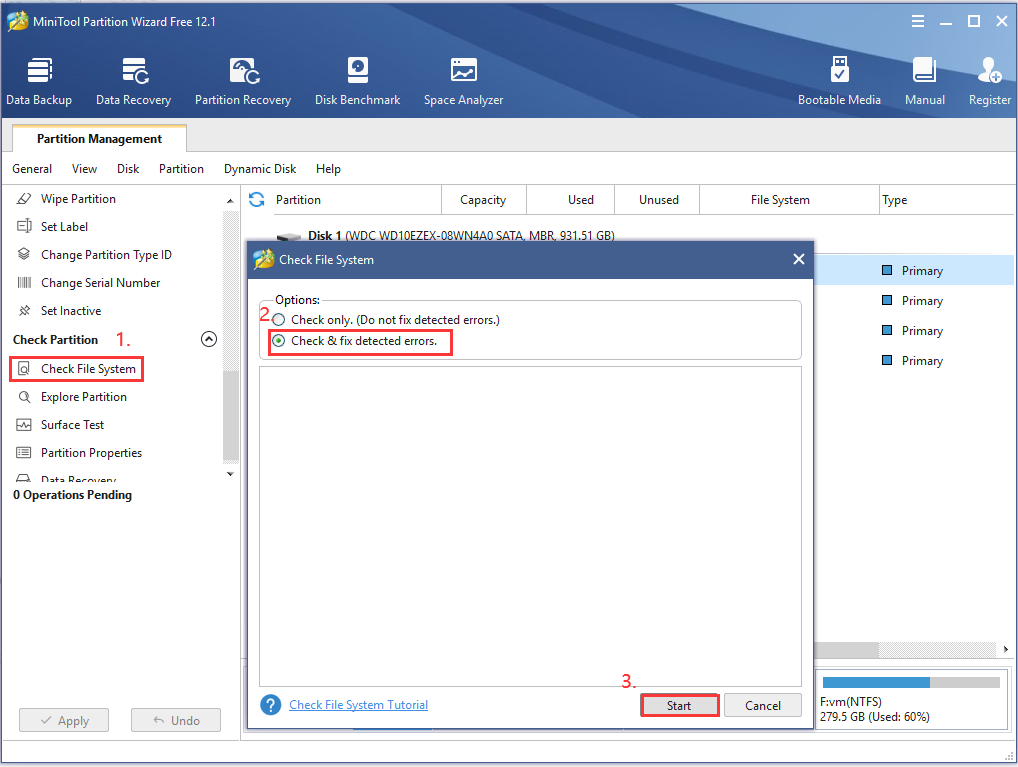Open the View menu
The width and height of the screenshot is (1018, 767).
point(84,169)
